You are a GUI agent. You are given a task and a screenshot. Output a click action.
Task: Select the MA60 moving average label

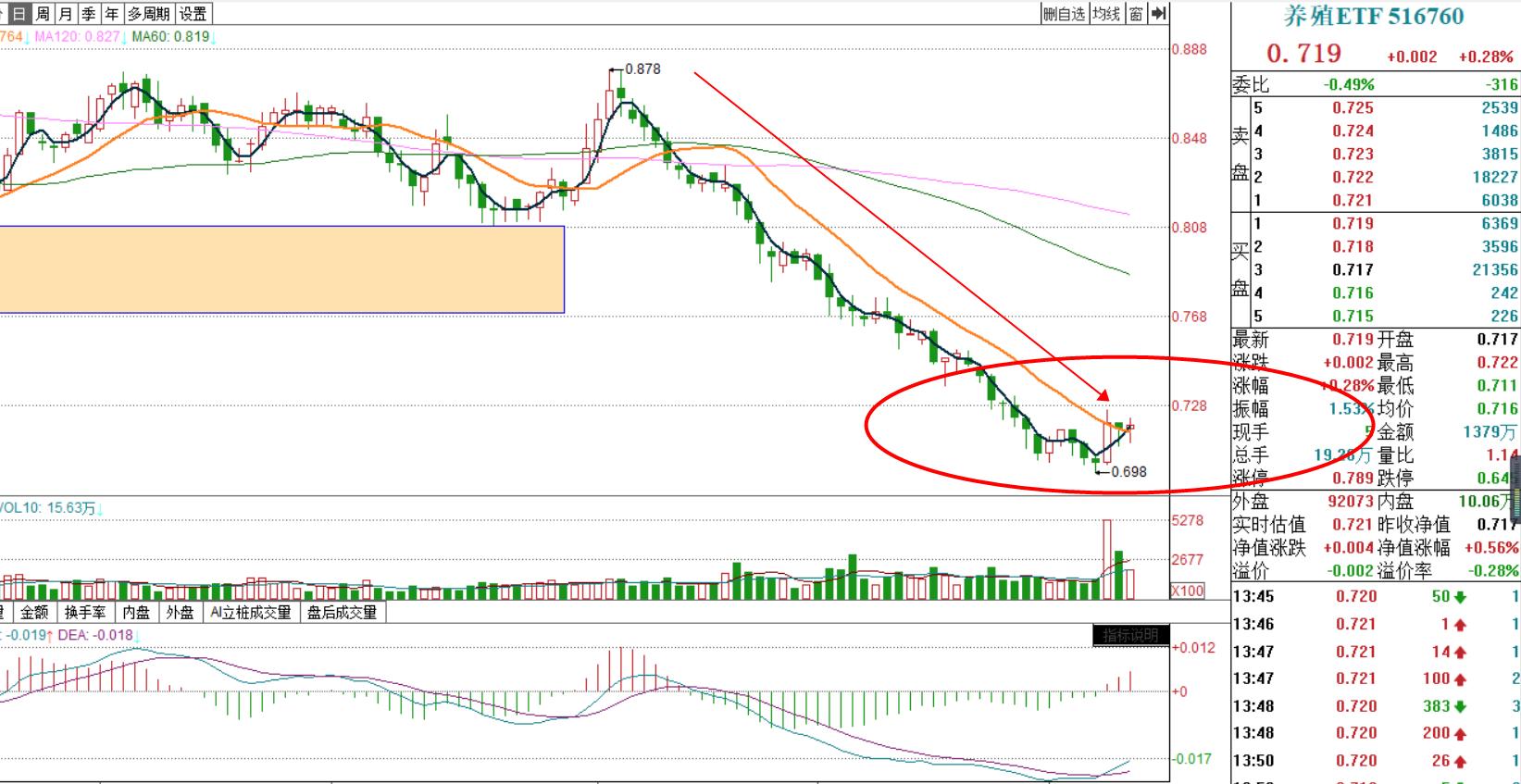coord(170,37)
